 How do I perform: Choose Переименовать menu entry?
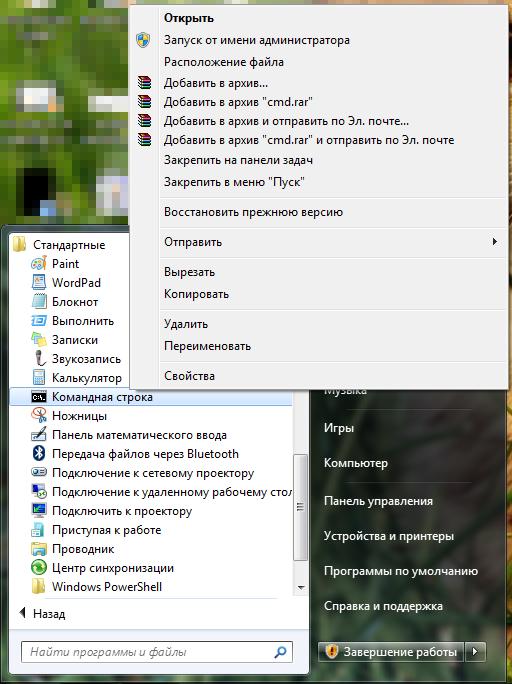[208, 346]
